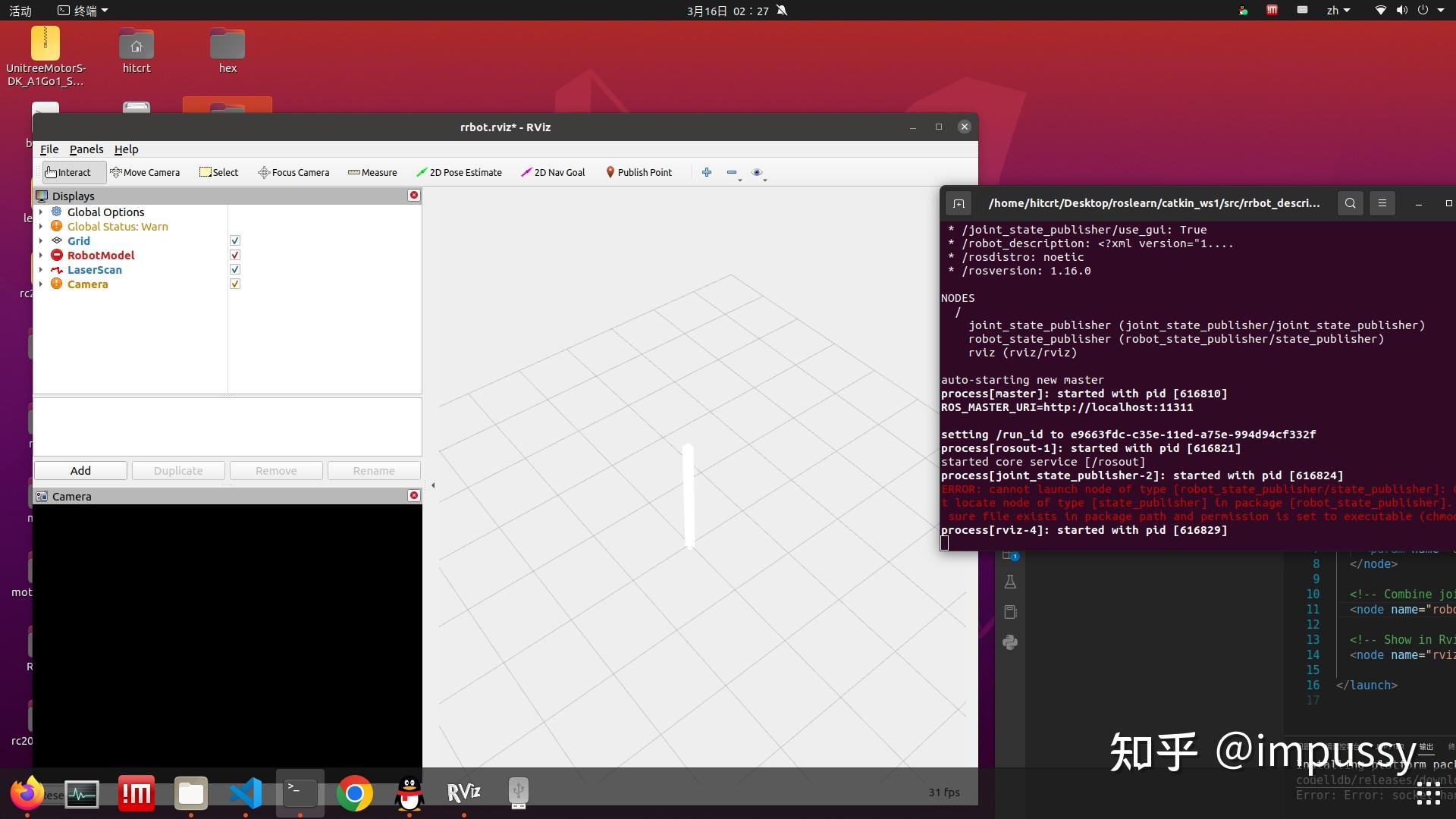Pick the 2D Nav Goal tool
Viewport: 1456px width, 819px height.
pos(553,172)
